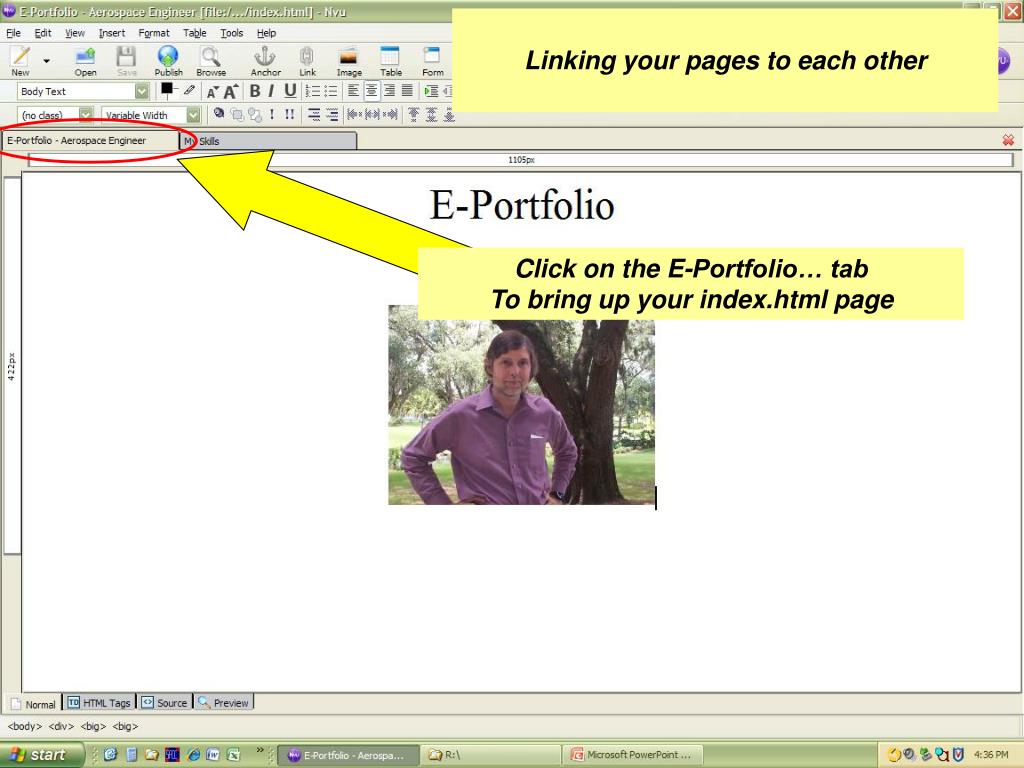The height and width of the screenshot is (768, 1024).
Task: Increase font size with large A icon
Action: [x=231, y=91]
